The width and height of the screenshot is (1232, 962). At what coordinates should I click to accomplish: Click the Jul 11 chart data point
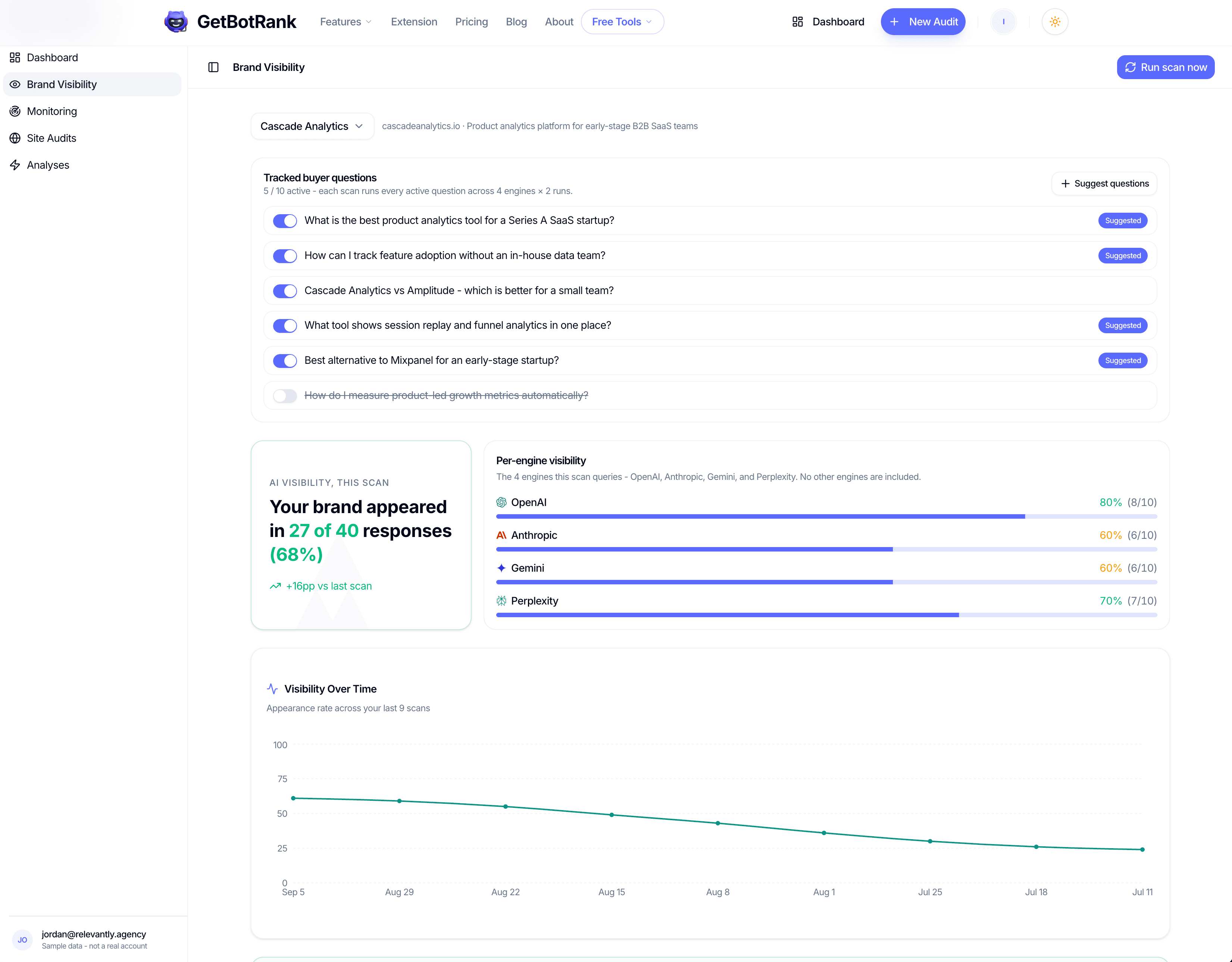coord(1142,849)
